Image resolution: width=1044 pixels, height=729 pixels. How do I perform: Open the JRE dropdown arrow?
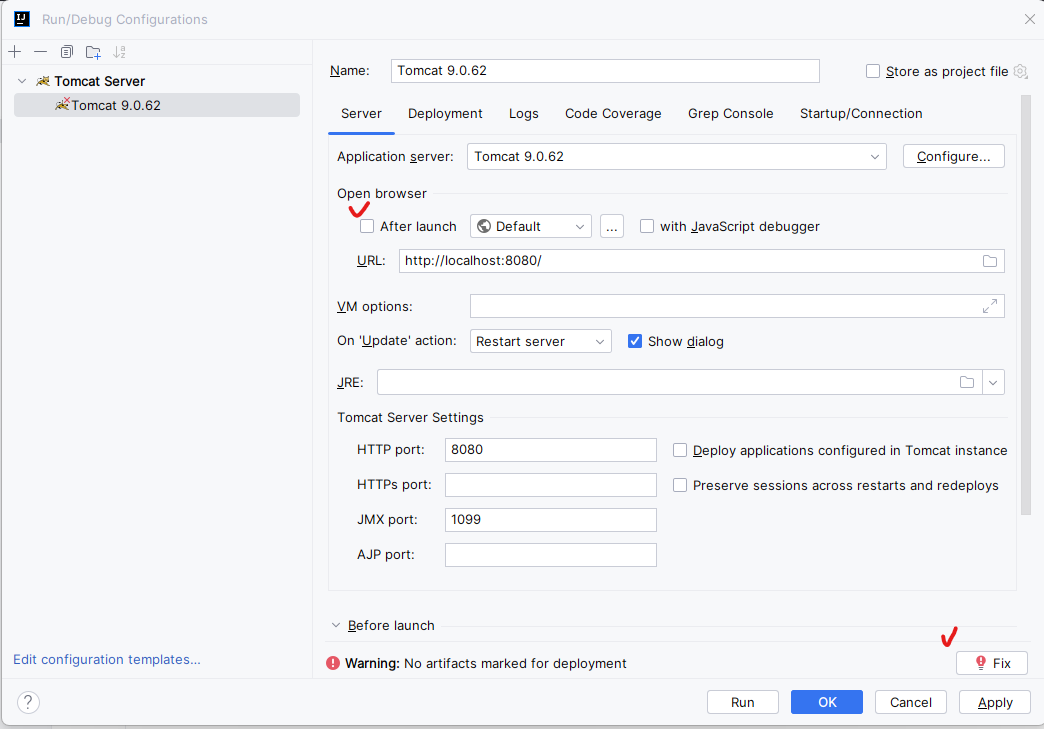click(x=993, y=382)
